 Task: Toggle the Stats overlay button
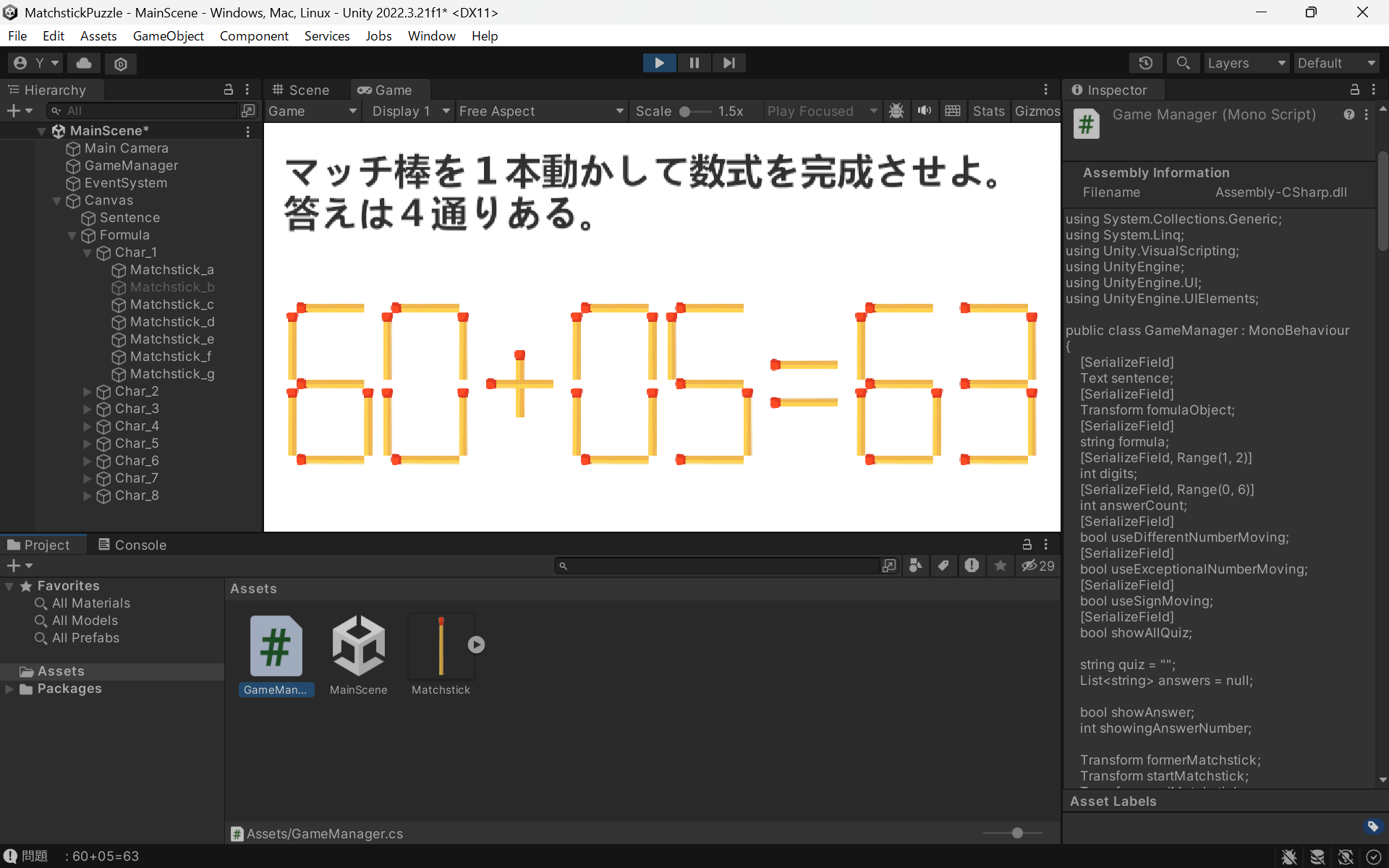tap(987, 111)
